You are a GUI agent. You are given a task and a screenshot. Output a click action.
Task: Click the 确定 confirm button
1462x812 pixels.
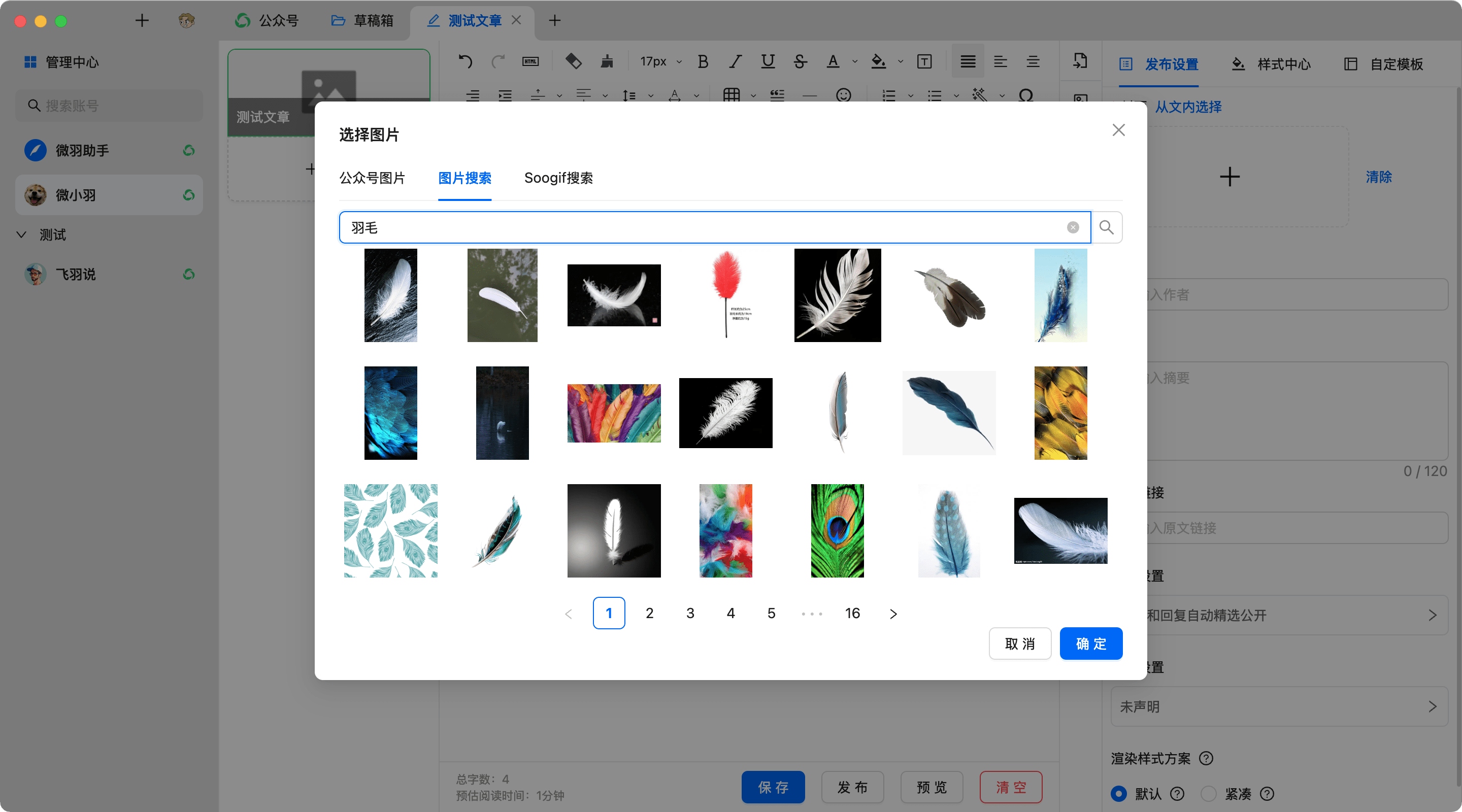pyautogui.click(x=1091, y=644)
